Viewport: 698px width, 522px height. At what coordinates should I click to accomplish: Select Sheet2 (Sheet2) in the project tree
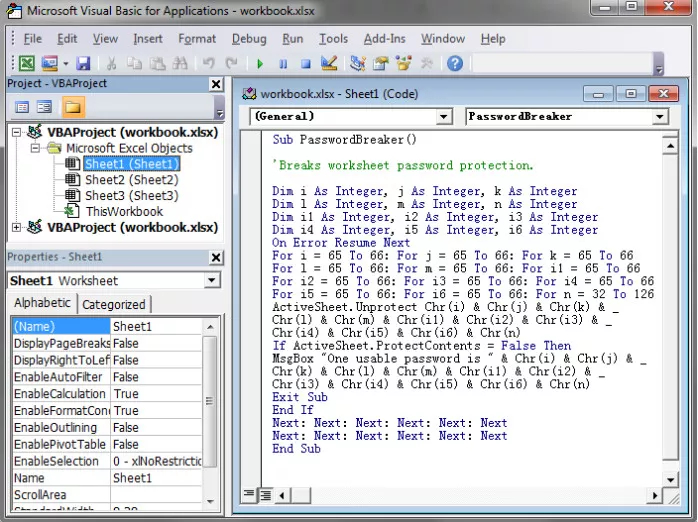click(130, 180)
